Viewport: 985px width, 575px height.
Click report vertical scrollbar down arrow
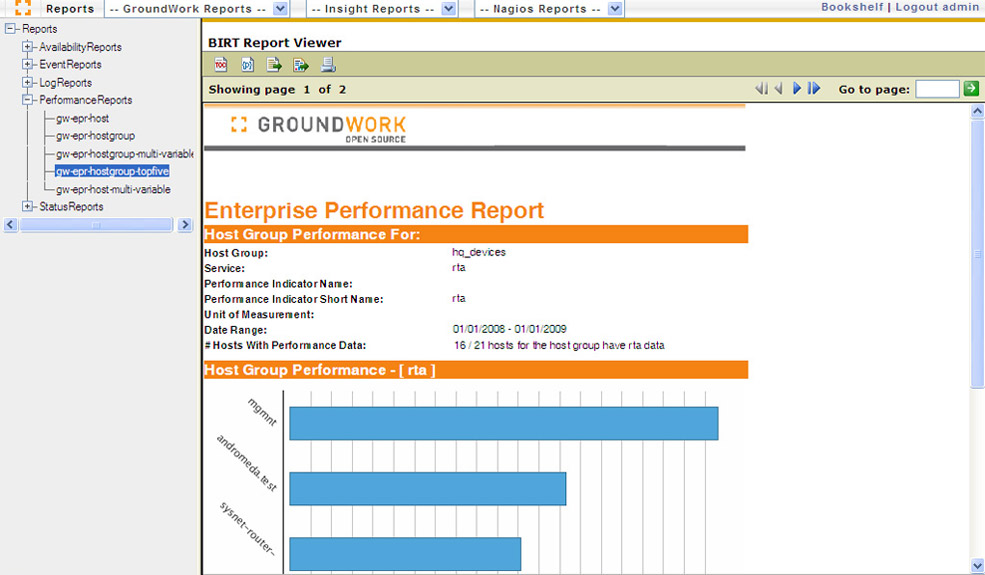coord(977,566)
